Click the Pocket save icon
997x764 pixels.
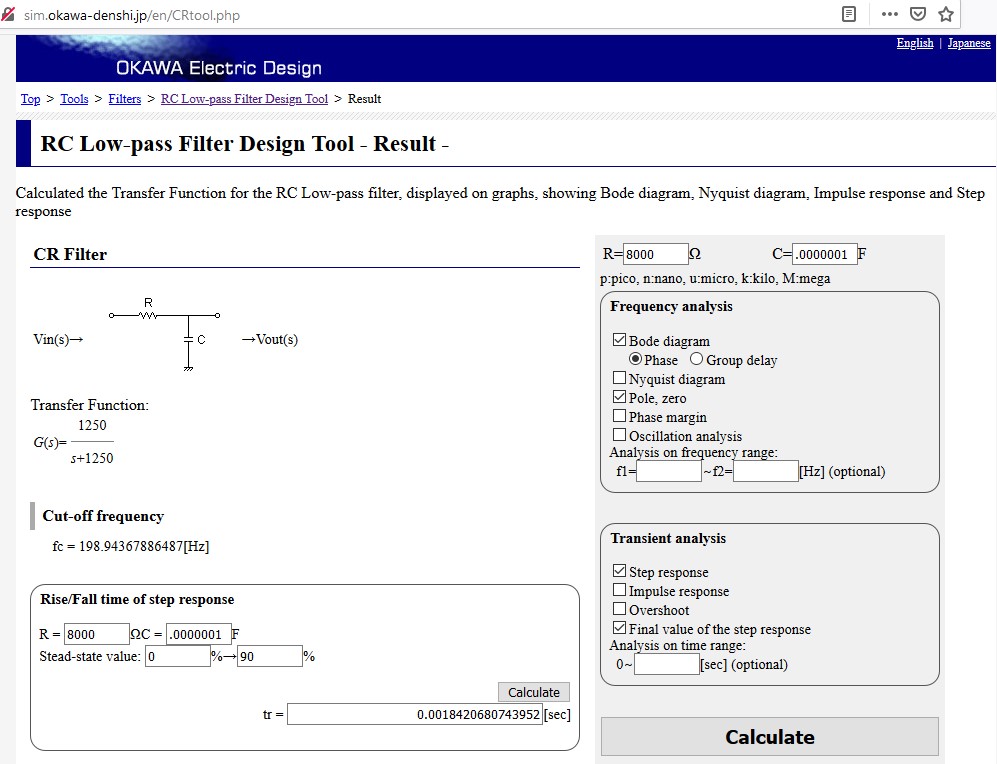(x=918, y=14)
